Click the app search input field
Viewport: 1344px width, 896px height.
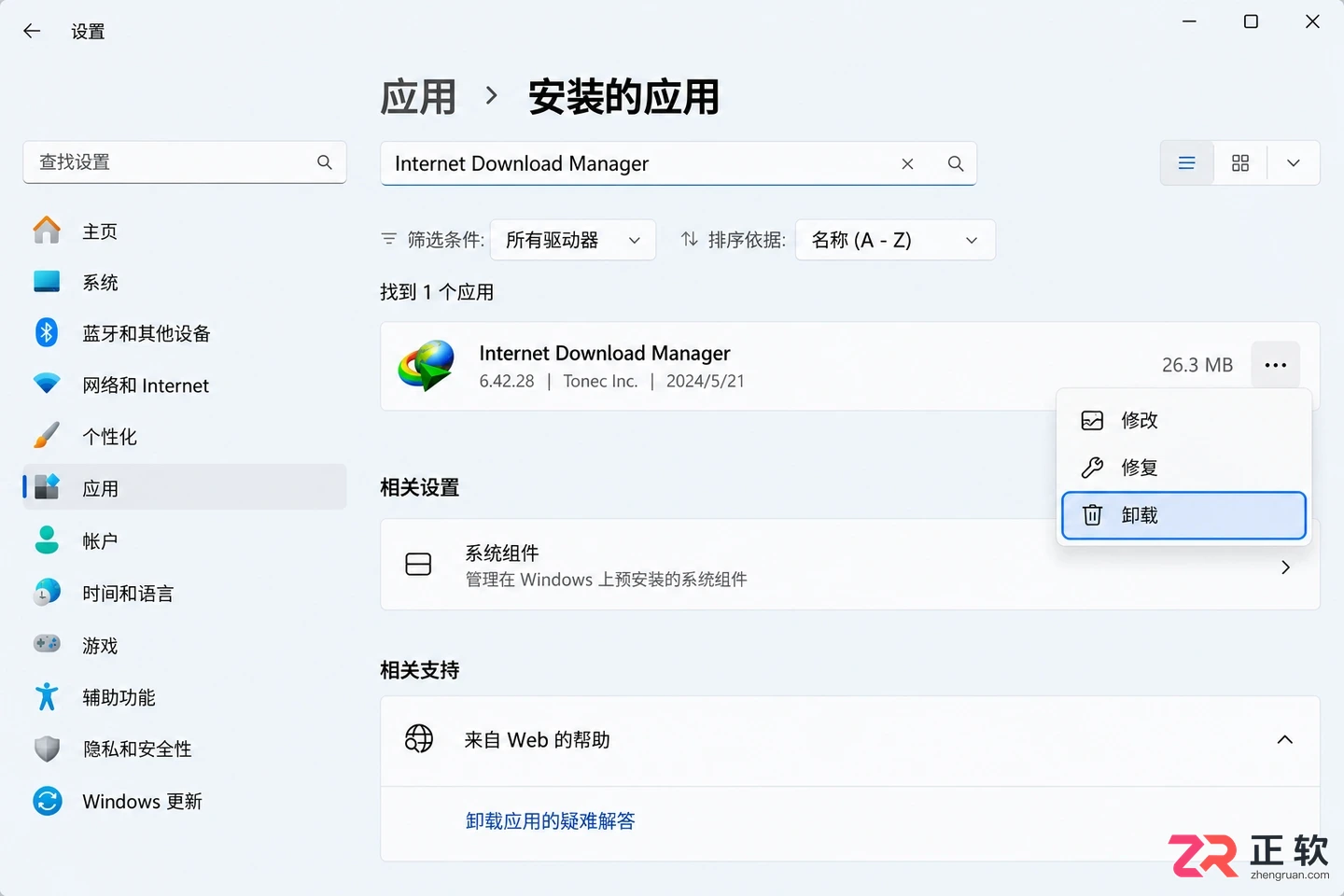click(x=679, y=163)
